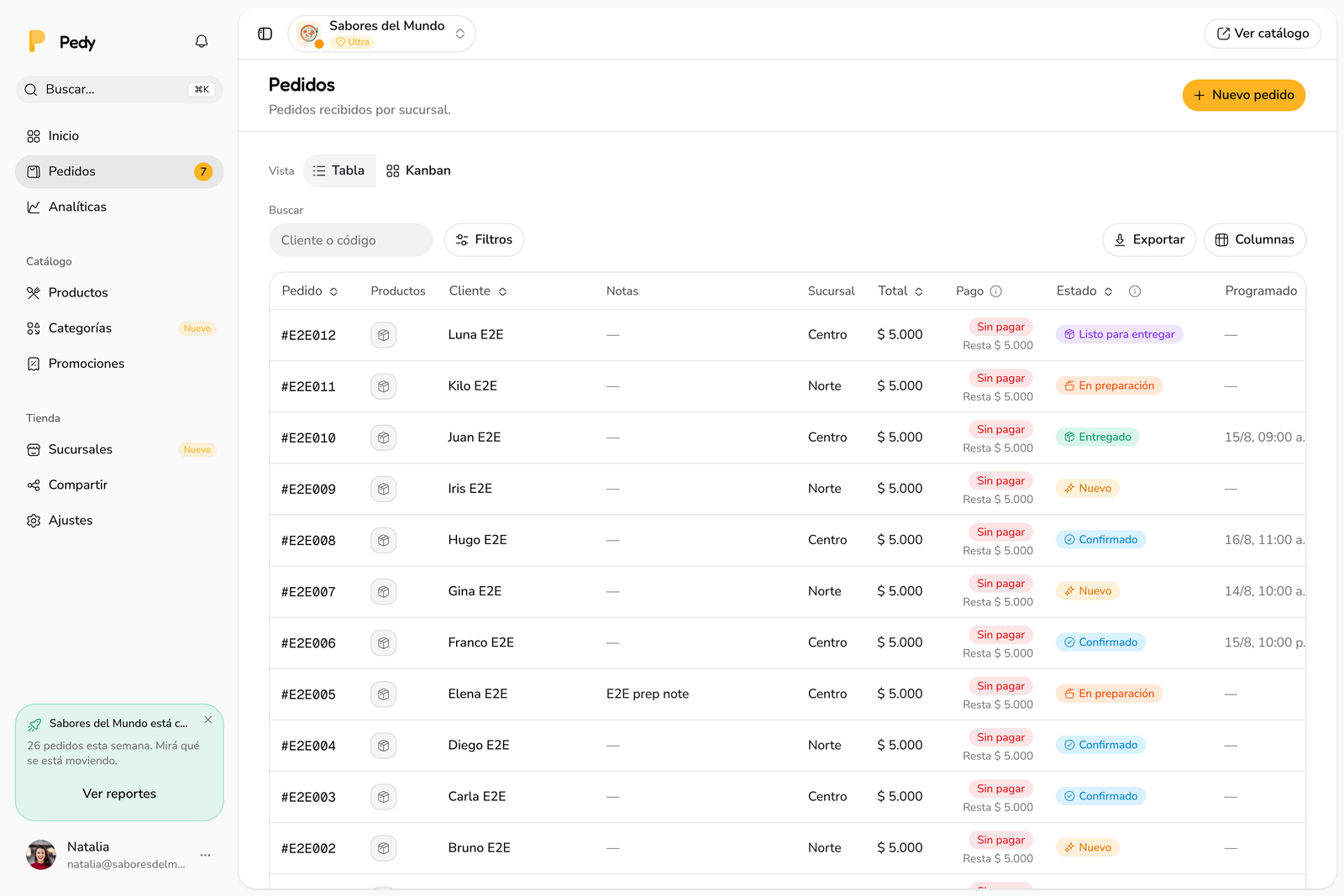Screen dimensions: 1344x896
Task: Click Listo para entregar status on #E2E012
Action: click(1120, 334)
